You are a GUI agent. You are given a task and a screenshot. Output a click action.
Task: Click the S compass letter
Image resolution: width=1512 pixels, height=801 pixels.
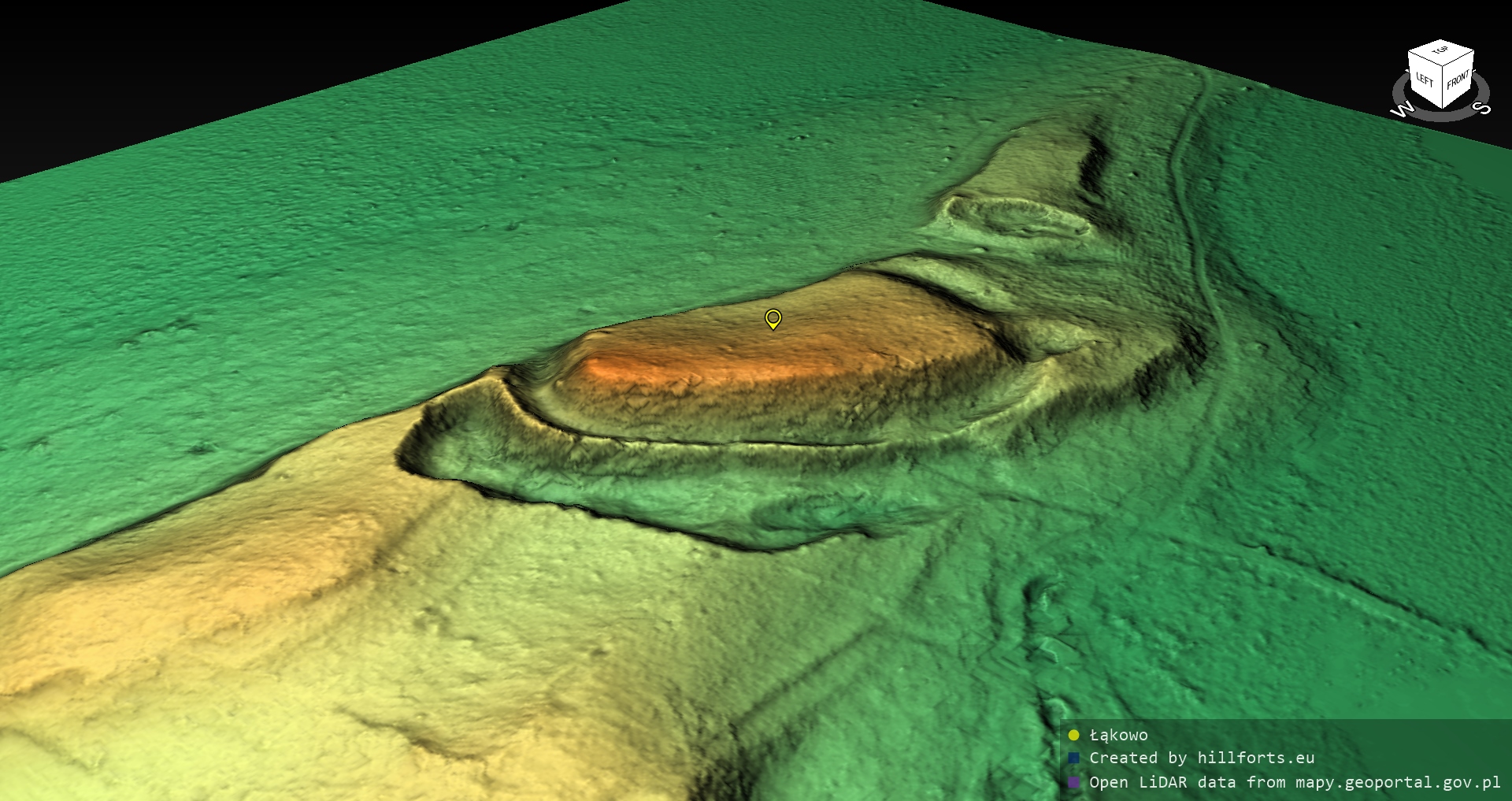pos(1484,108)
